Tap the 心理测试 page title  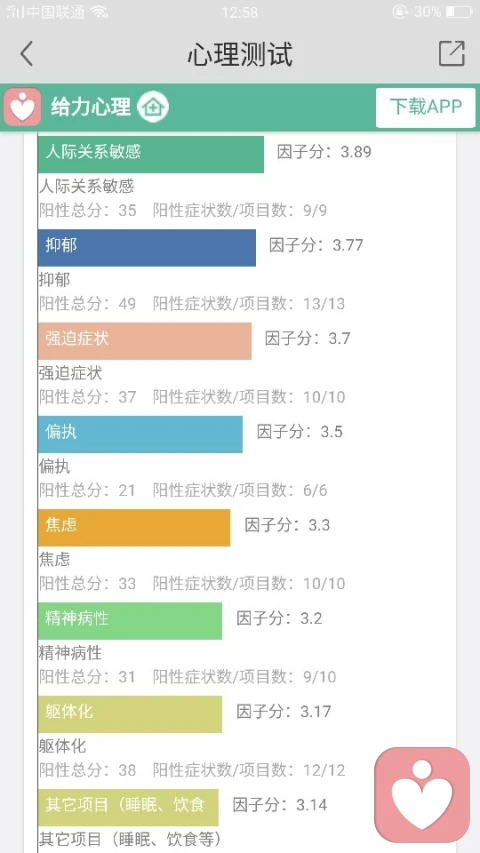click(x=240, y=54)
